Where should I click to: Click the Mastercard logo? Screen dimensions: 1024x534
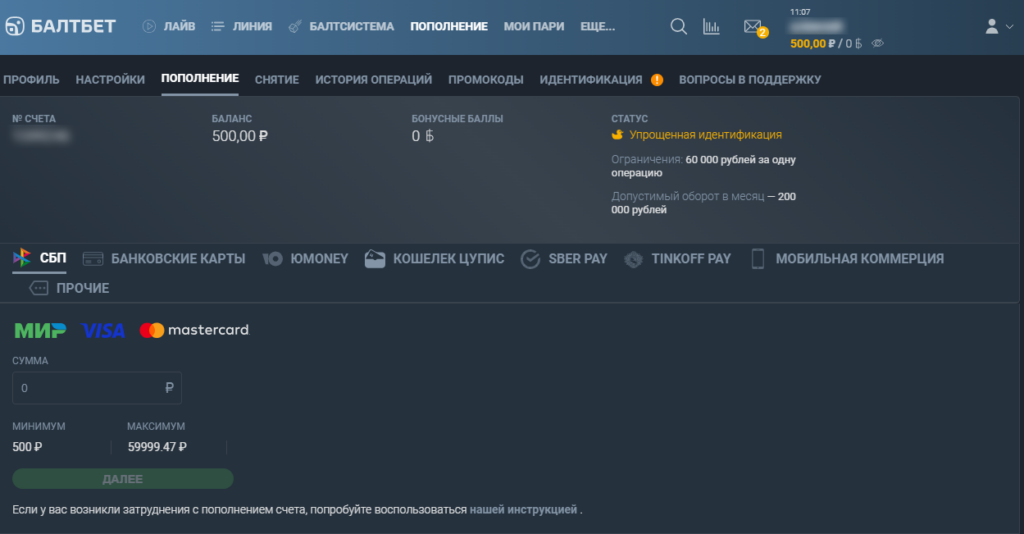(195, 330)
